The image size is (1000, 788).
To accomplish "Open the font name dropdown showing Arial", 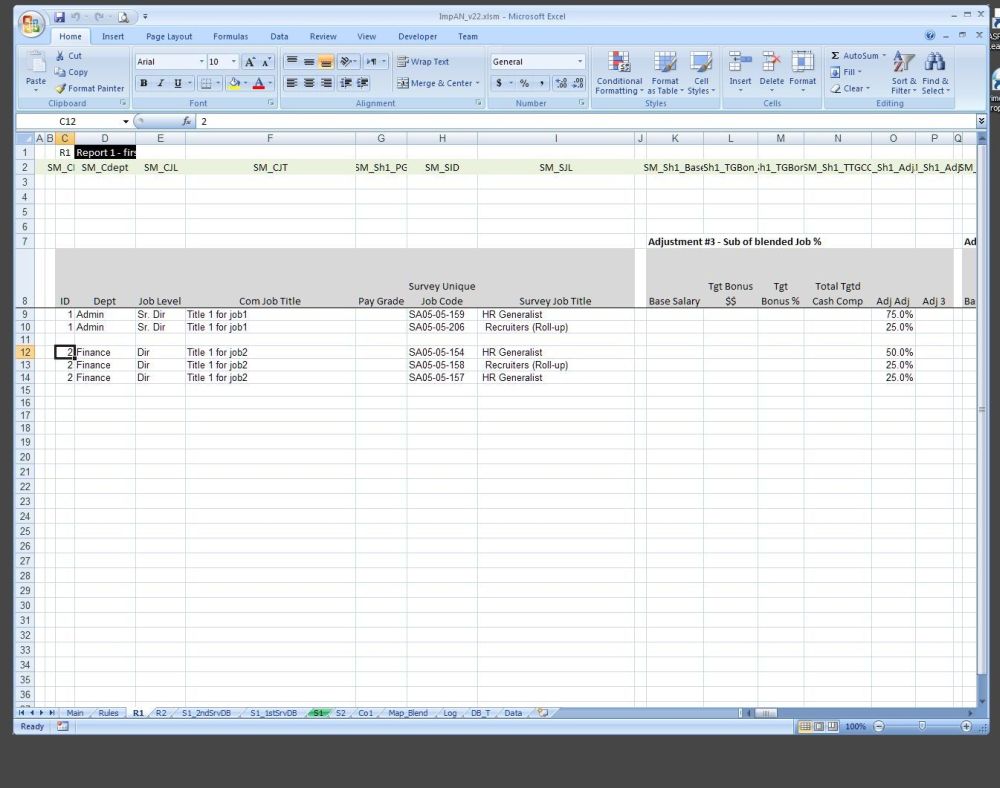I will 201,62.
